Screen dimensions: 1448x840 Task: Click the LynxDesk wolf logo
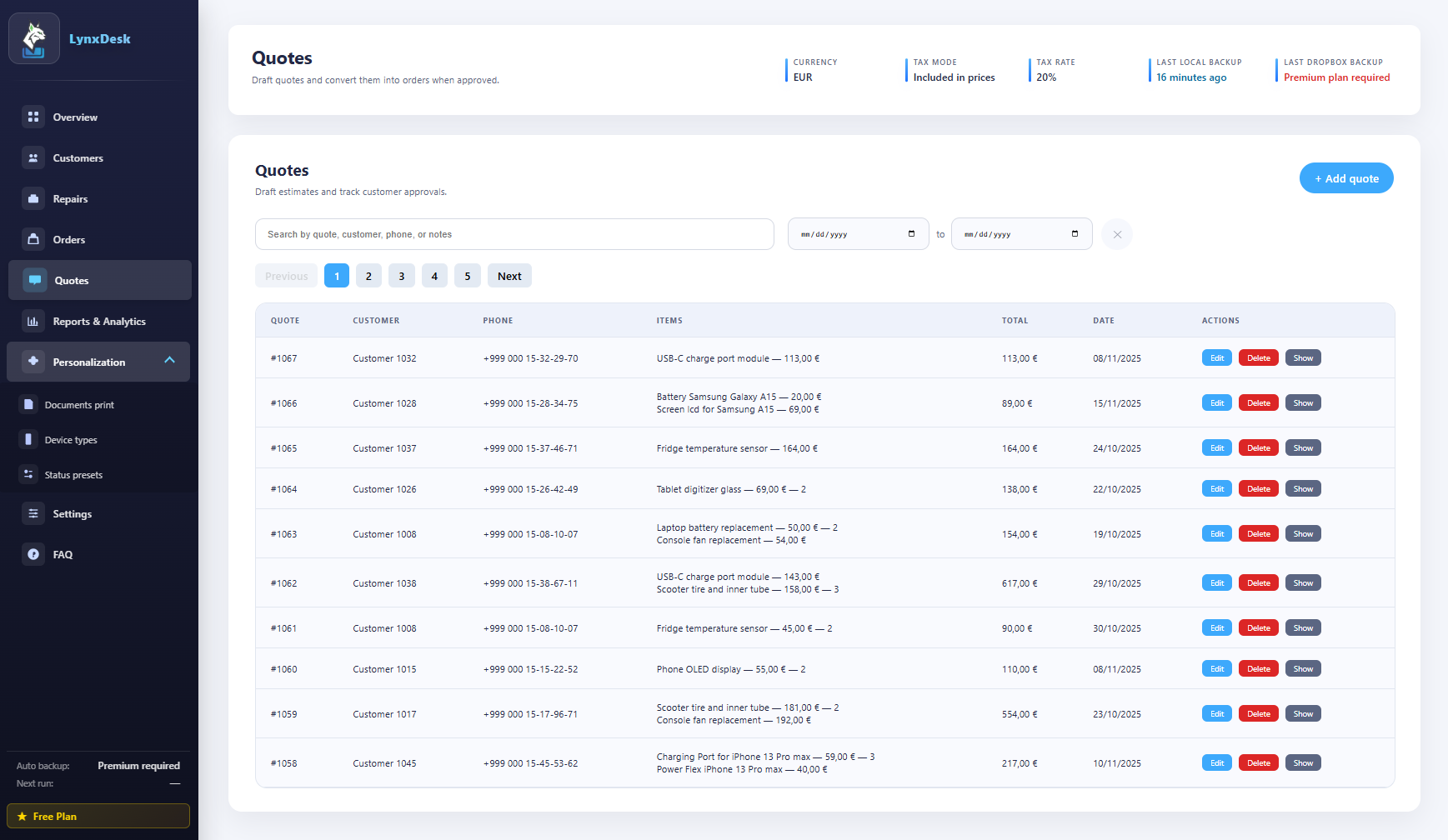[34, 37]
